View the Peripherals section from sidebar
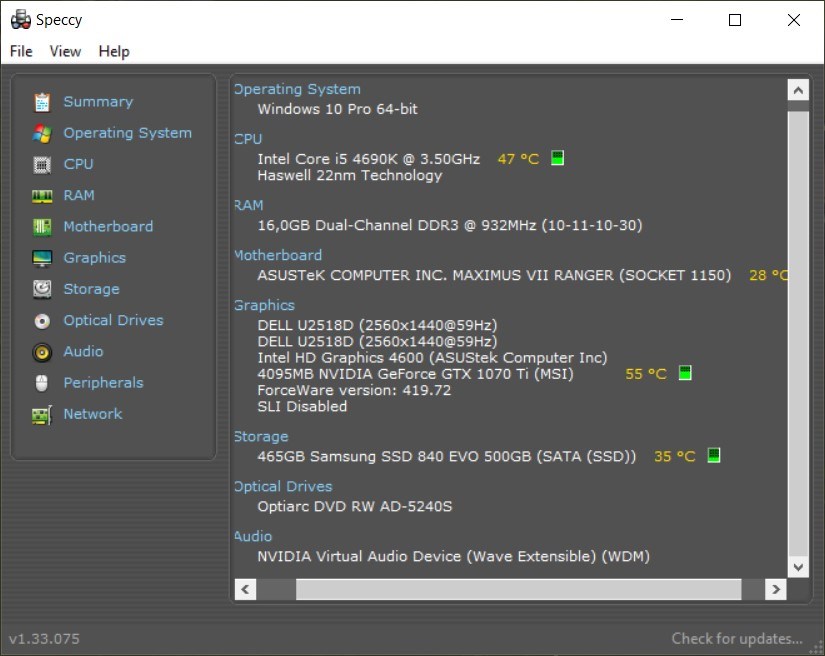The image size is (825, 656). 104,383
